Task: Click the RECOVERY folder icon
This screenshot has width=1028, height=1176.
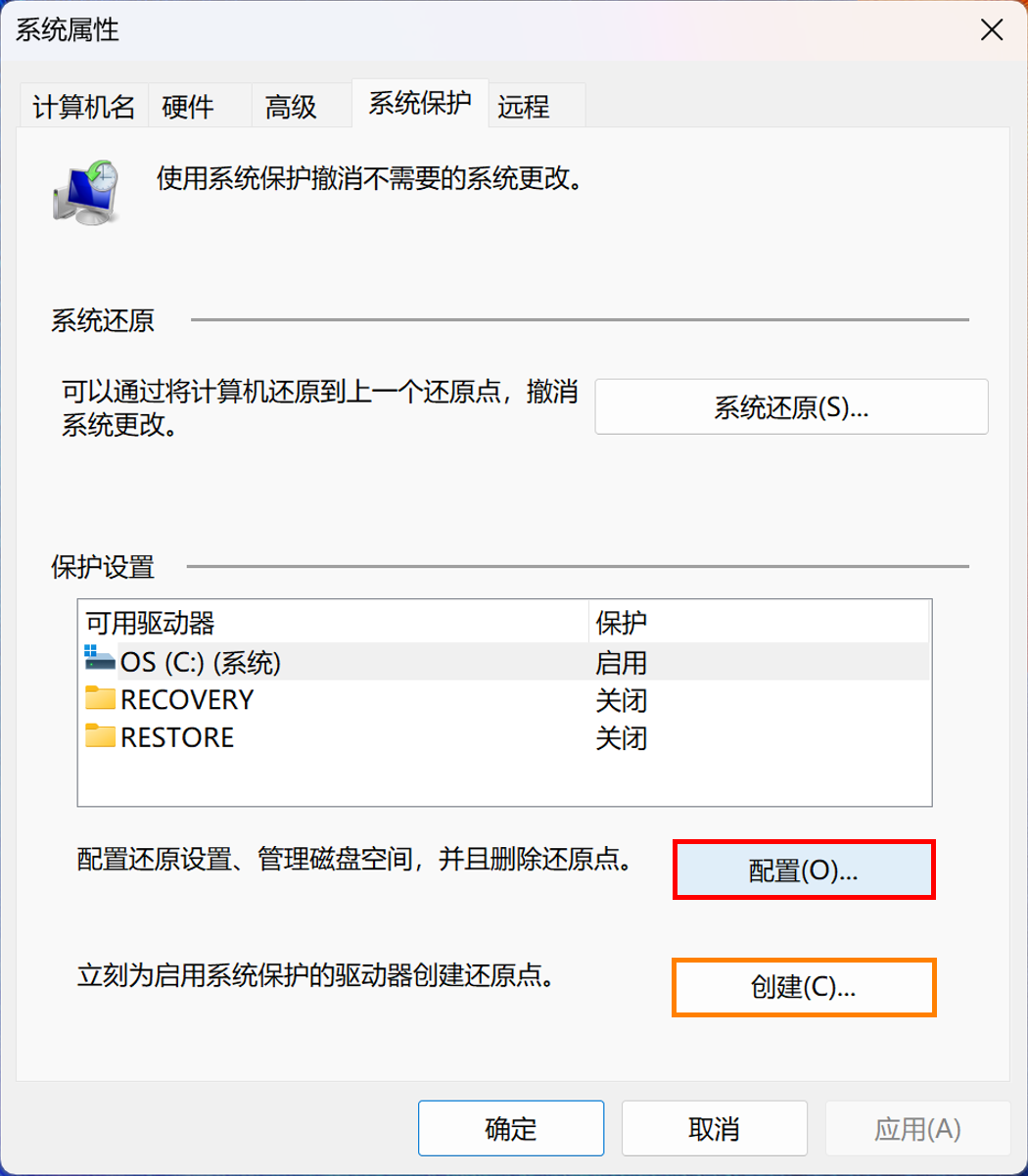Action: pos(100,698)
